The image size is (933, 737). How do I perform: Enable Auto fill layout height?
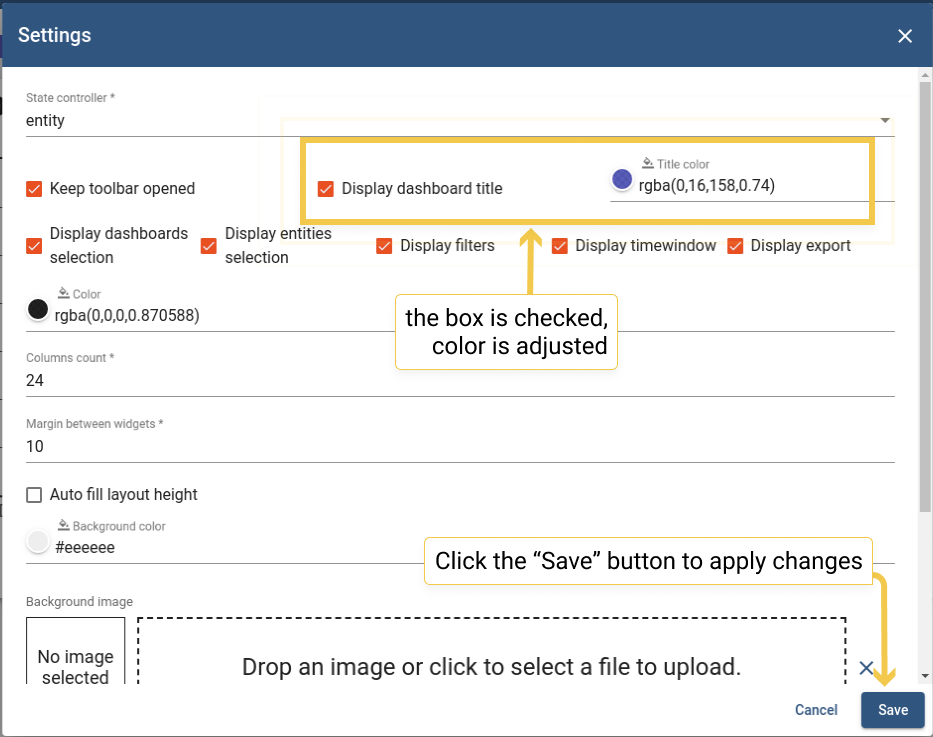click(x=34, y=495)
